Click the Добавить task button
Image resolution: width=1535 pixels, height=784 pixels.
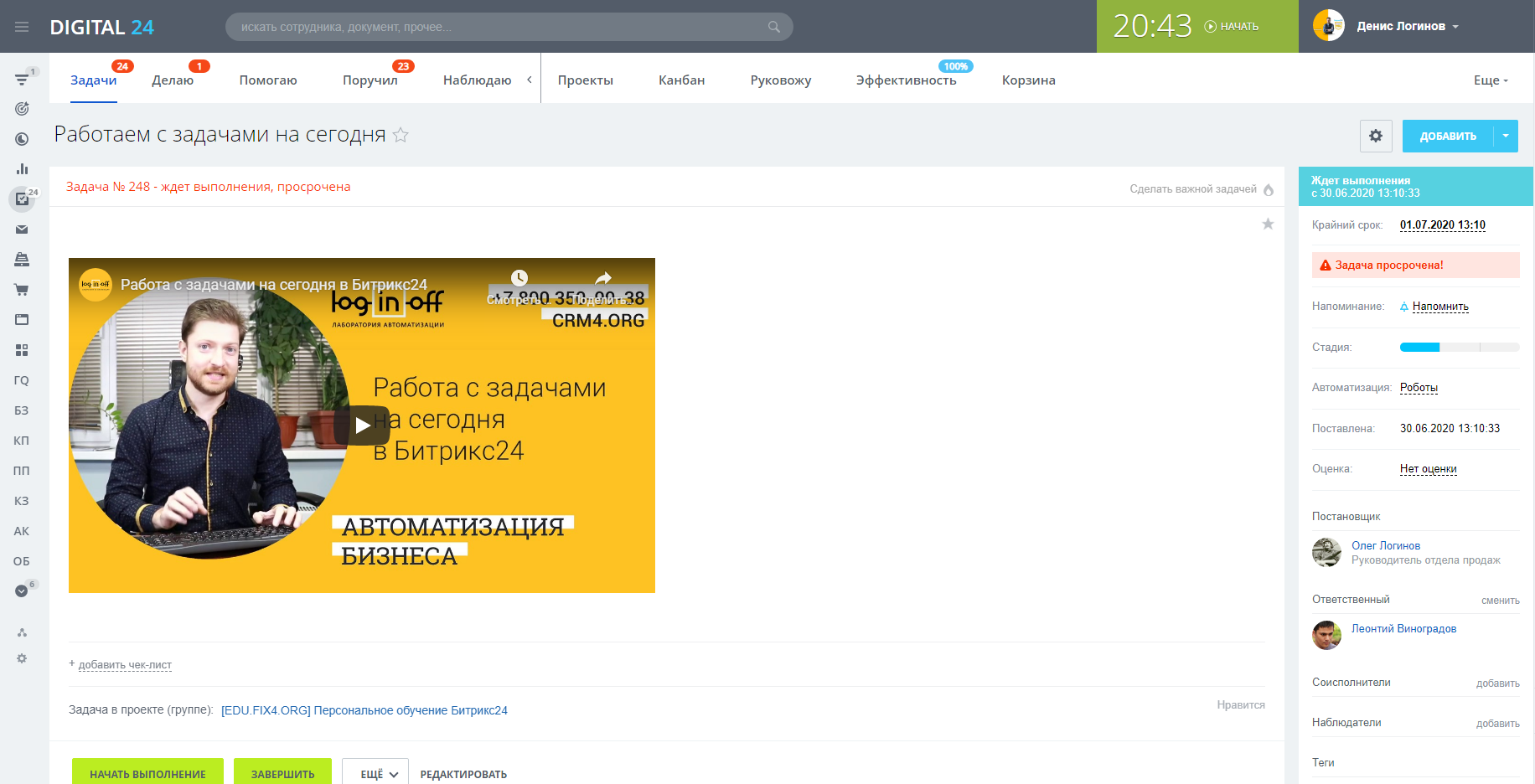coord(1448,136)
